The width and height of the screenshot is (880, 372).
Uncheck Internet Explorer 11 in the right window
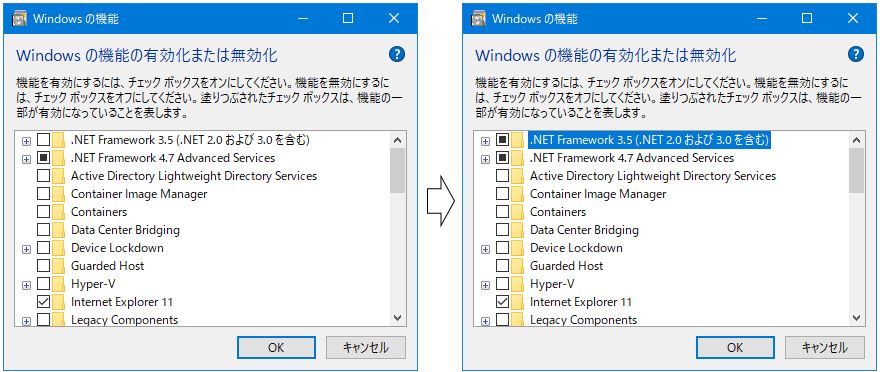click(x=502, y=302)
